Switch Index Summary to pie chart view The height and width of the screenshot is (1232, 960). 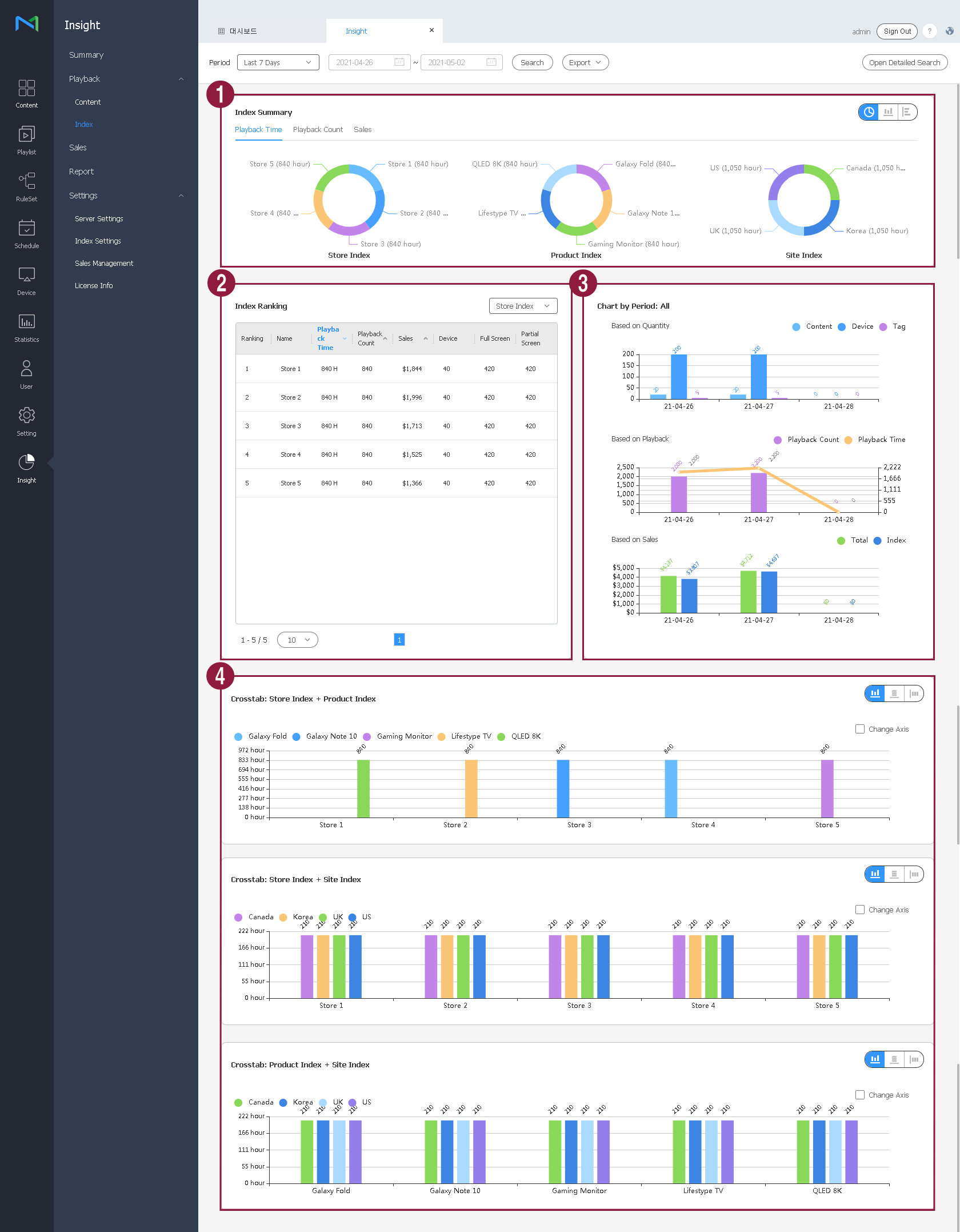click(x=869, y=112)
